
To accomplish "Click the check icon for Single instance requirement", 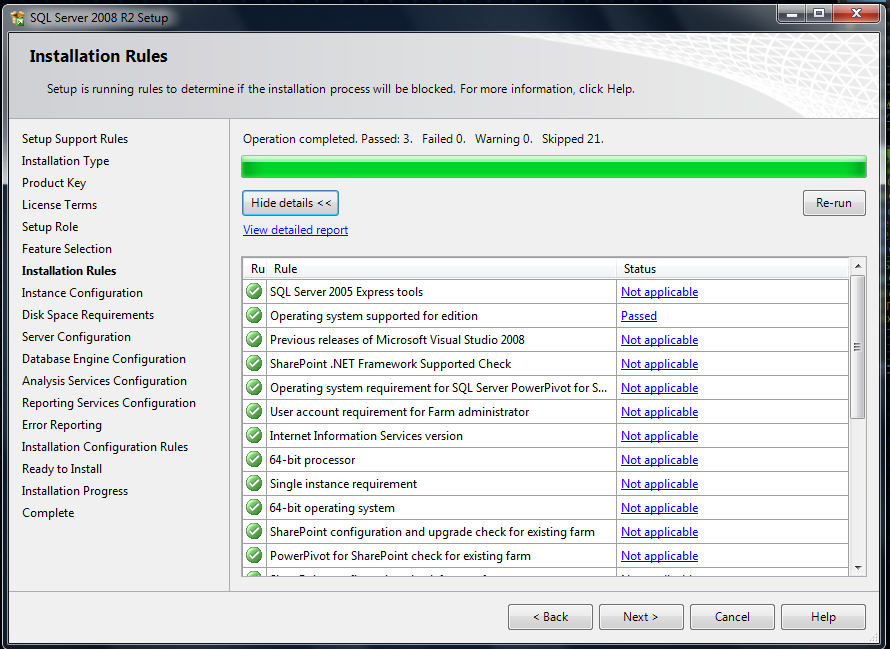I will pyautogui.click(x=254, y=483).
